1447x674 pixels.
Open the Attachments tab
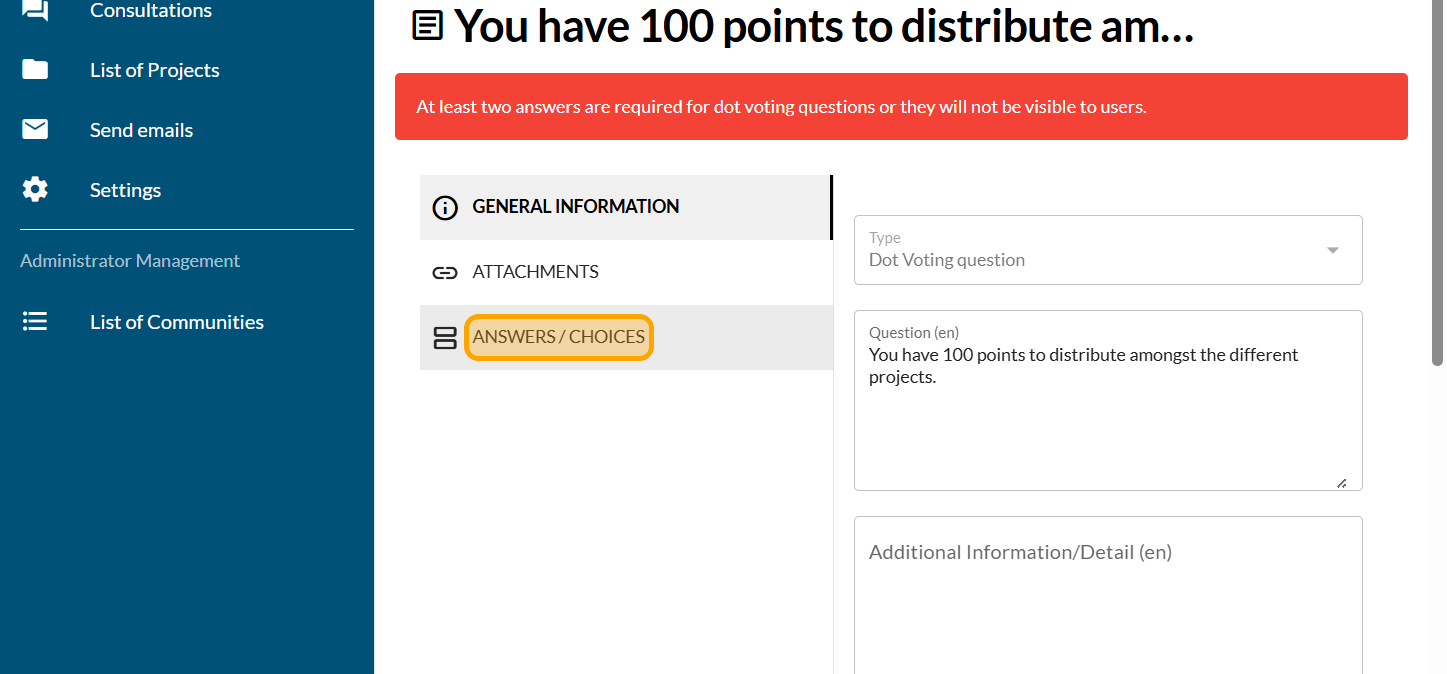[x=535, y=272]
